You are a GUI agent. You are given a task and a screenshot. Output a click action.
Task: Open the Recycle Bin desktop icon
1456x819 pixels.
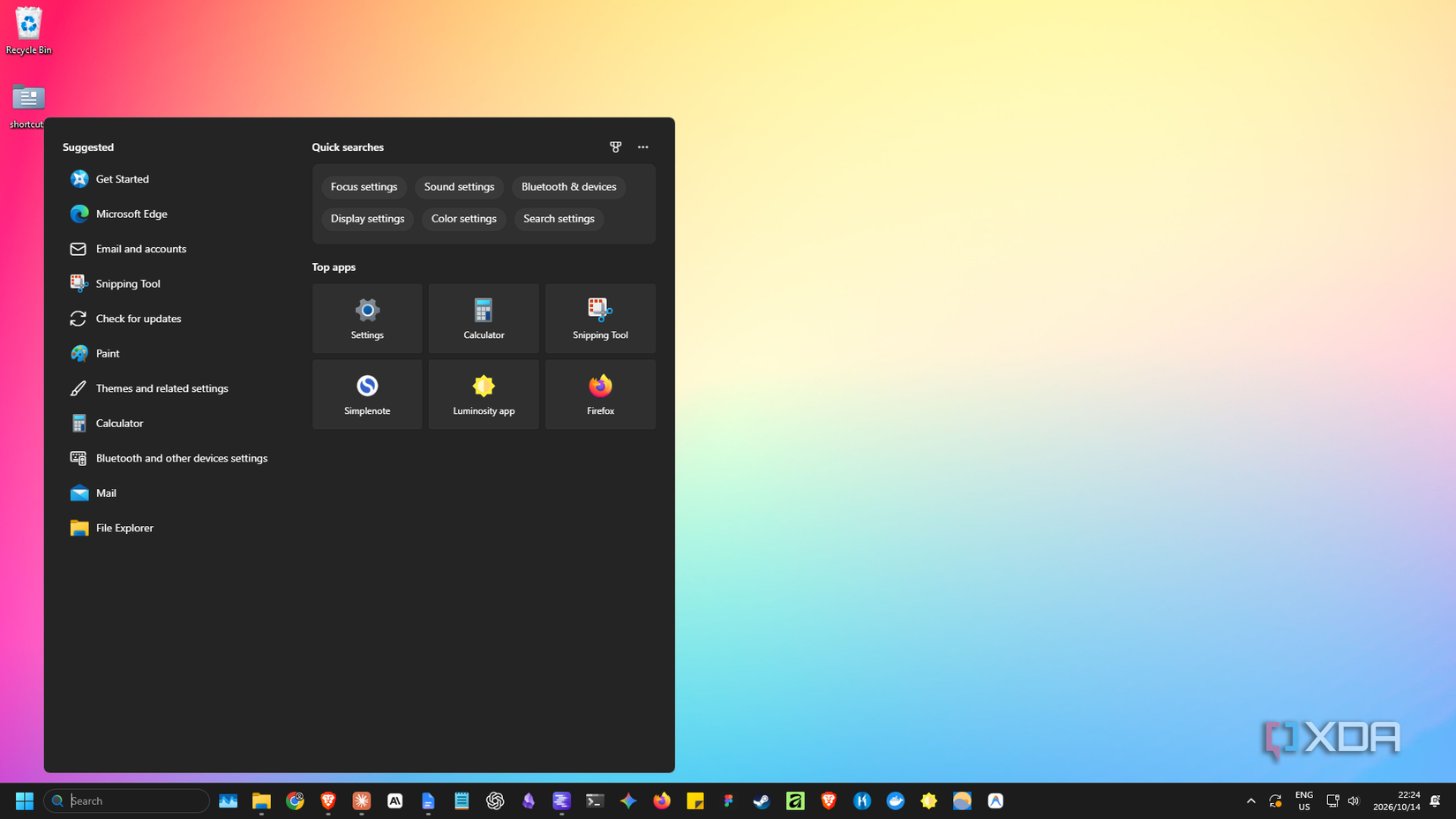[x=28, y=31]
